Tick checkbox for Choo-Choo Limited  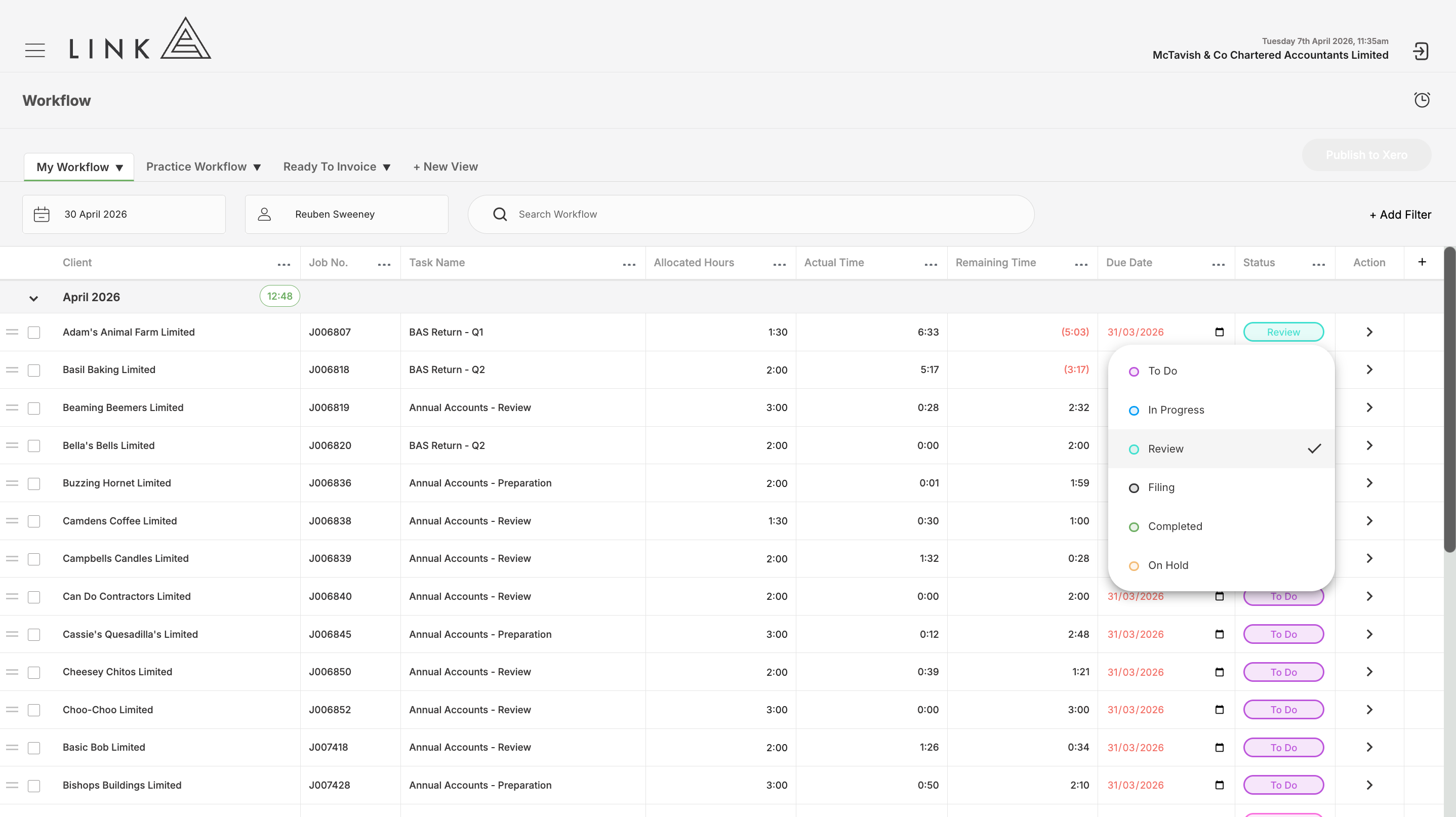[x=34, y=710]
